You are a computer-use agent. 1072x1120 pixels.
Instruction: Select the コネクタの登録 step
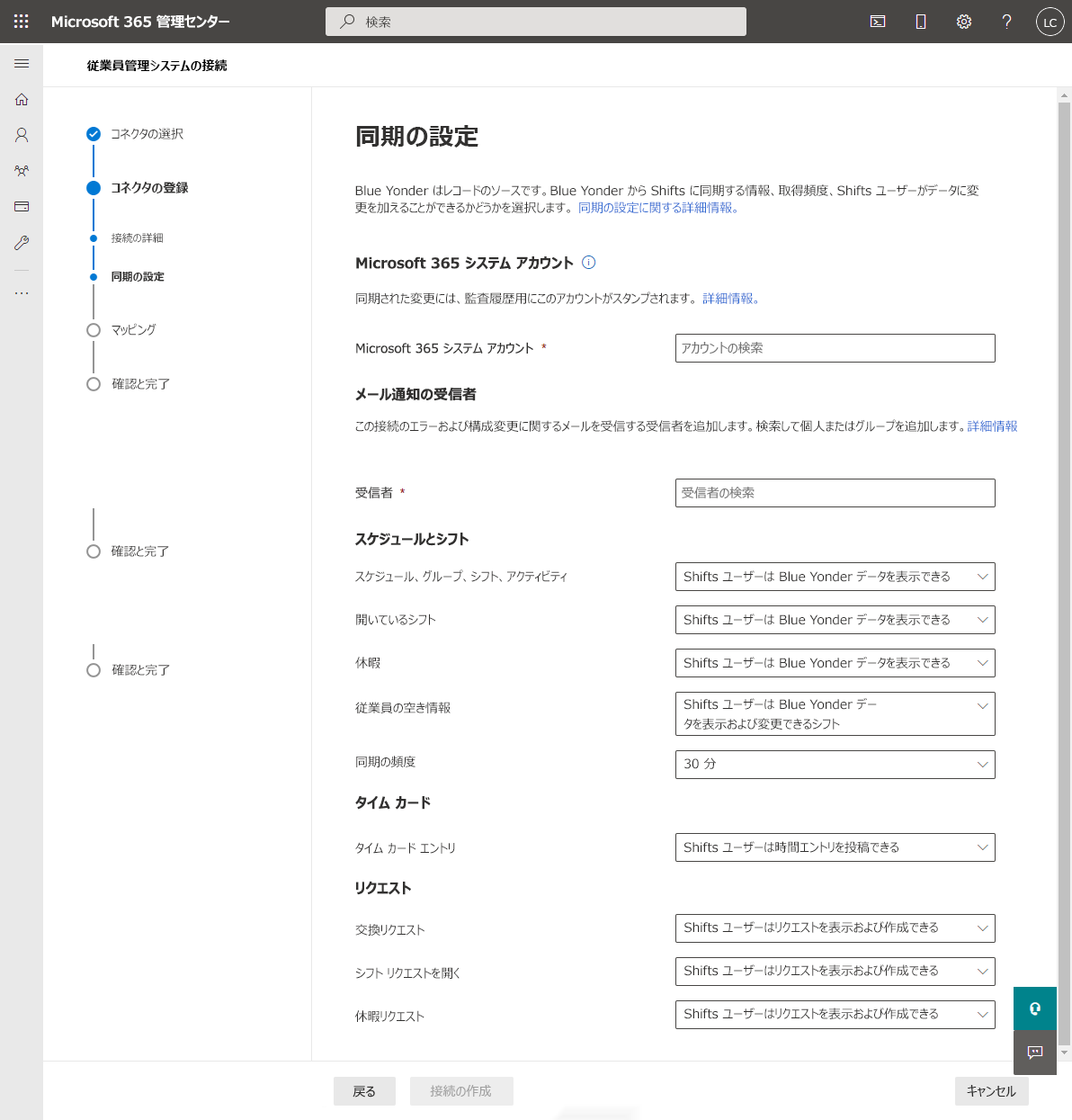pos(138,188)
